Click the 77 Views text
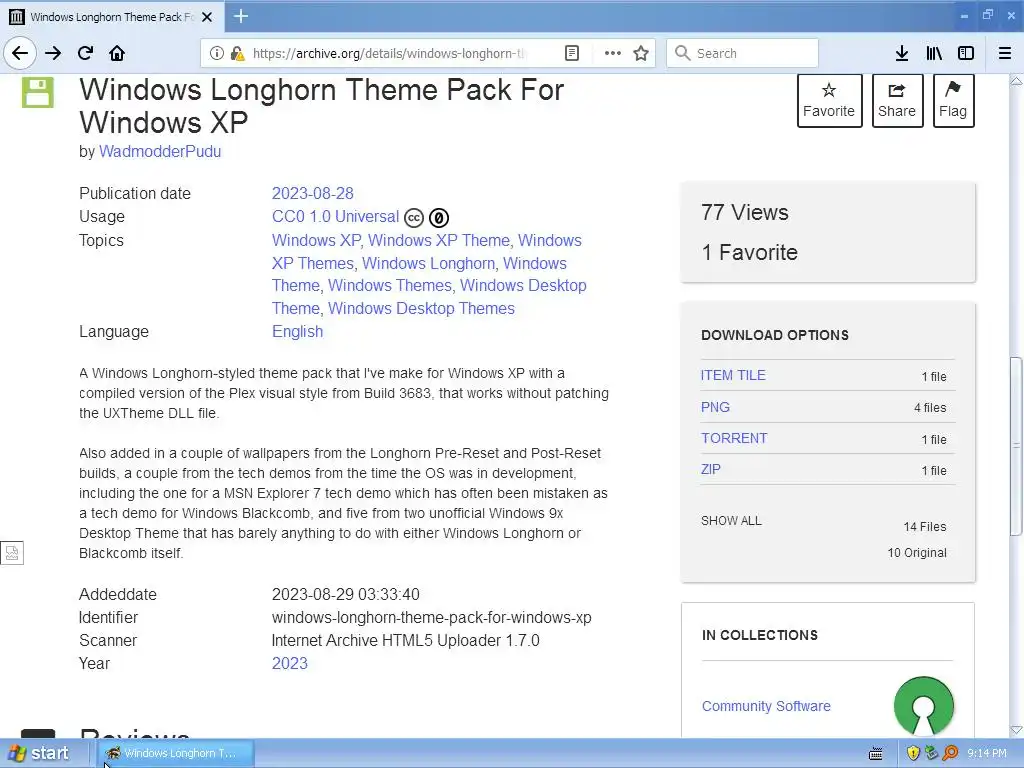 pyautogui.click(x=744, y=212)
